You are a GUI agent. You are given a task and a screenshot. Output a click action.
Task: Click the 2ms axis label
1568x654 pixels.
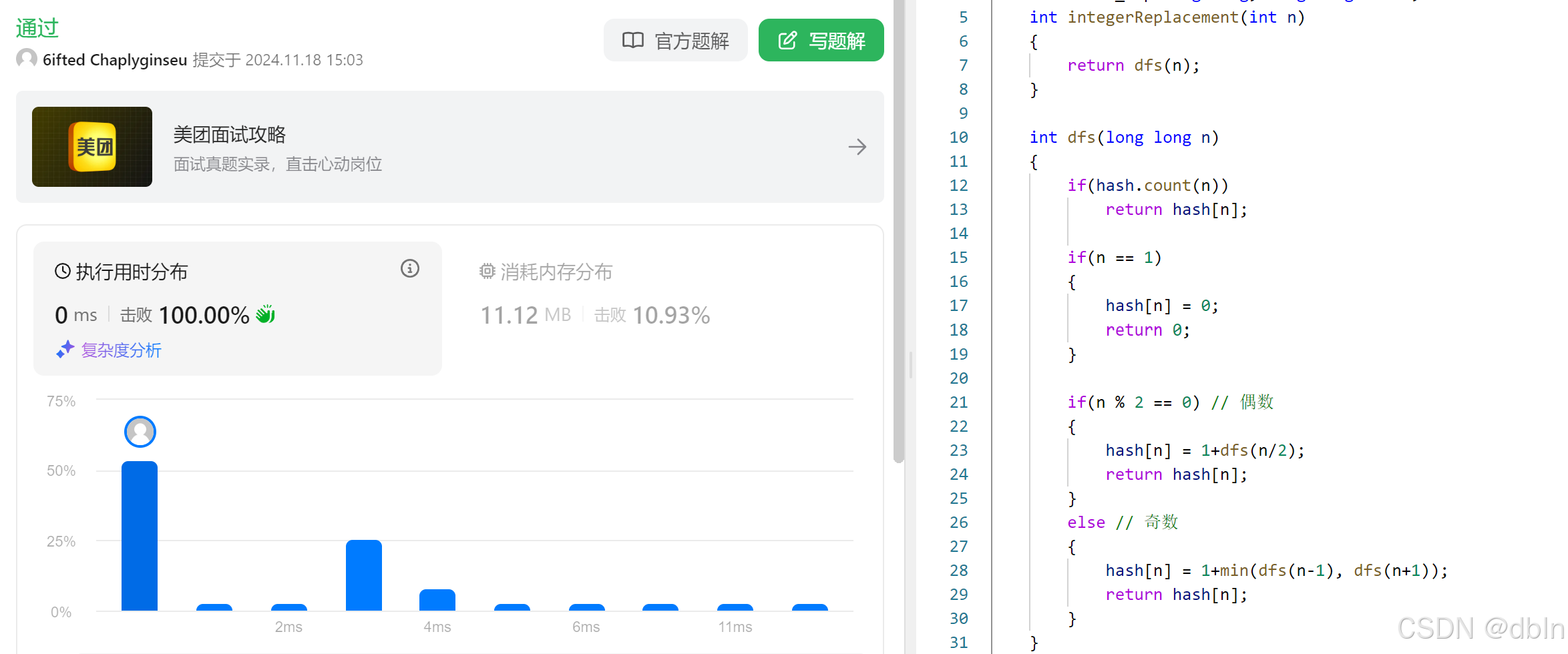pyautogui.click(x=288, y=627)
